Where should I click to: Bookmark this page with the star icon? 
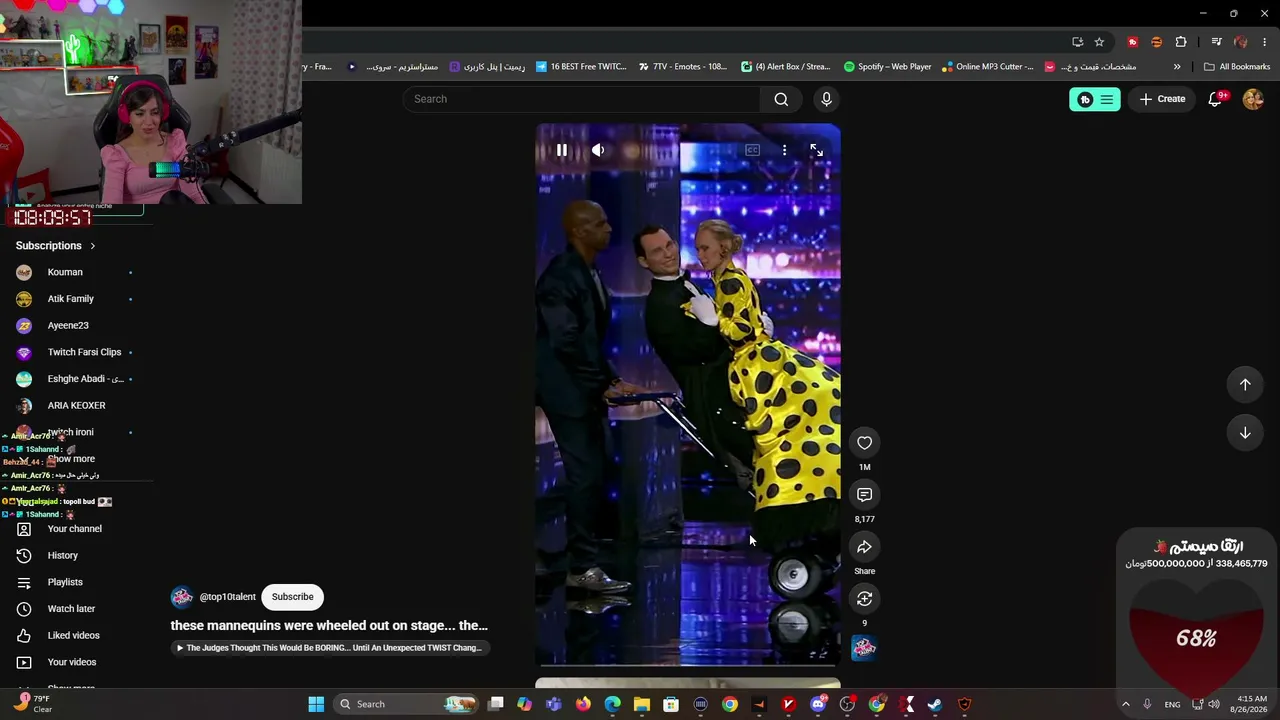(1099, 42)
